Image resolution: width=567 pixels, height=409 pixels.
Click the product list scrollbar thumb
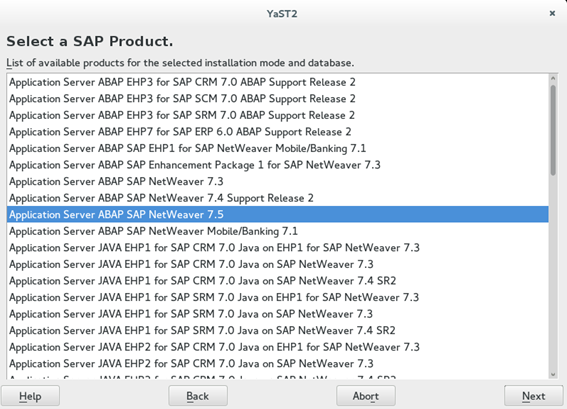[x=553, y=130]
